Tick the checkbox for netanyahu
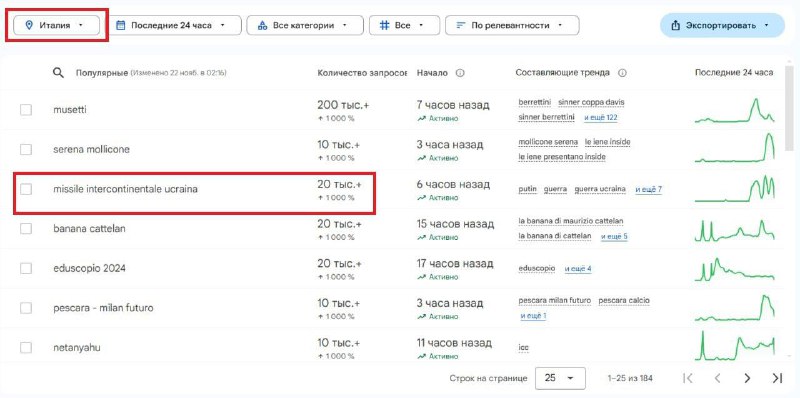The width and height of the screenshot is (800, 398). click(26, 348)
